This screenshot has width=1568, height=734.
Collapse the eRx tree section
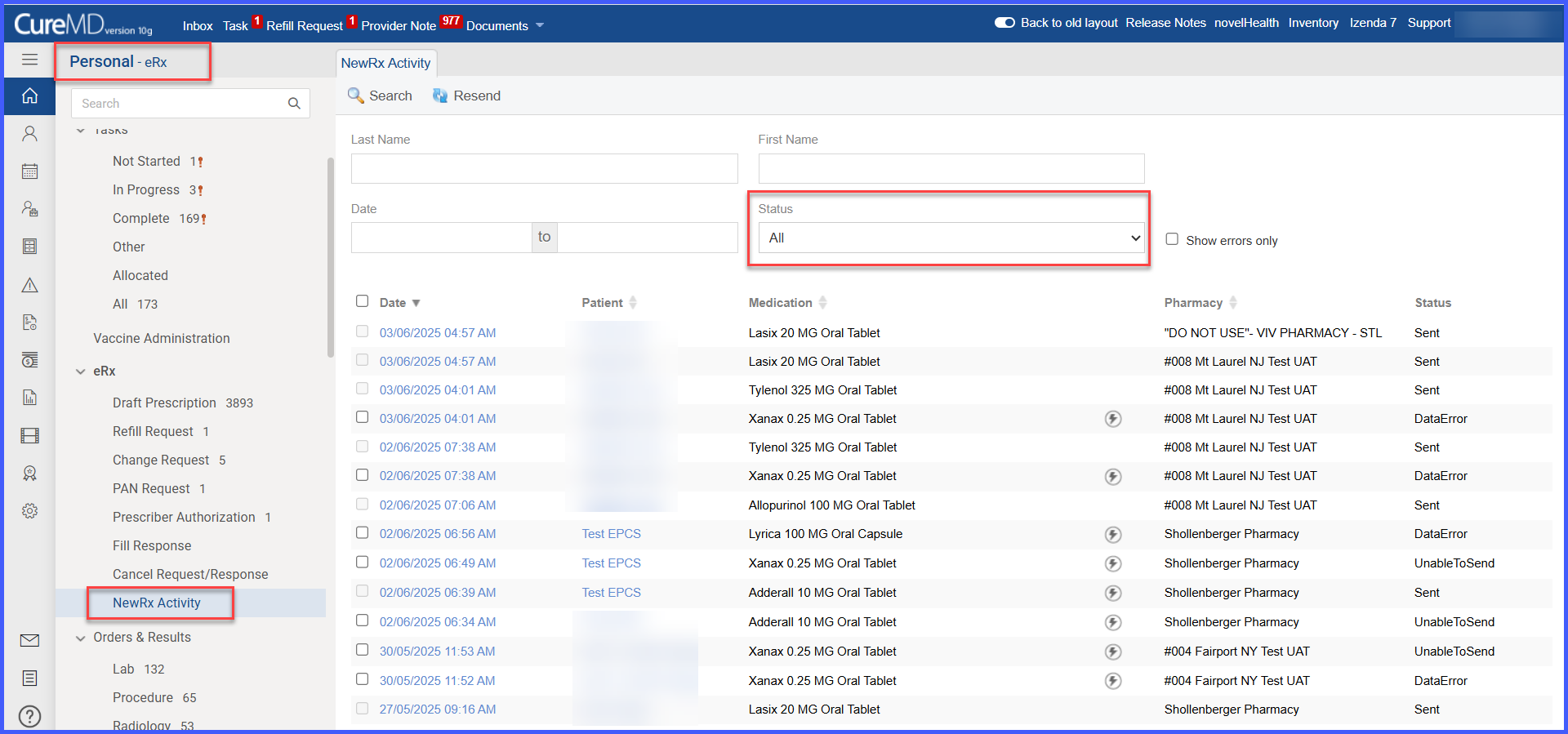(x=80, y=371)
